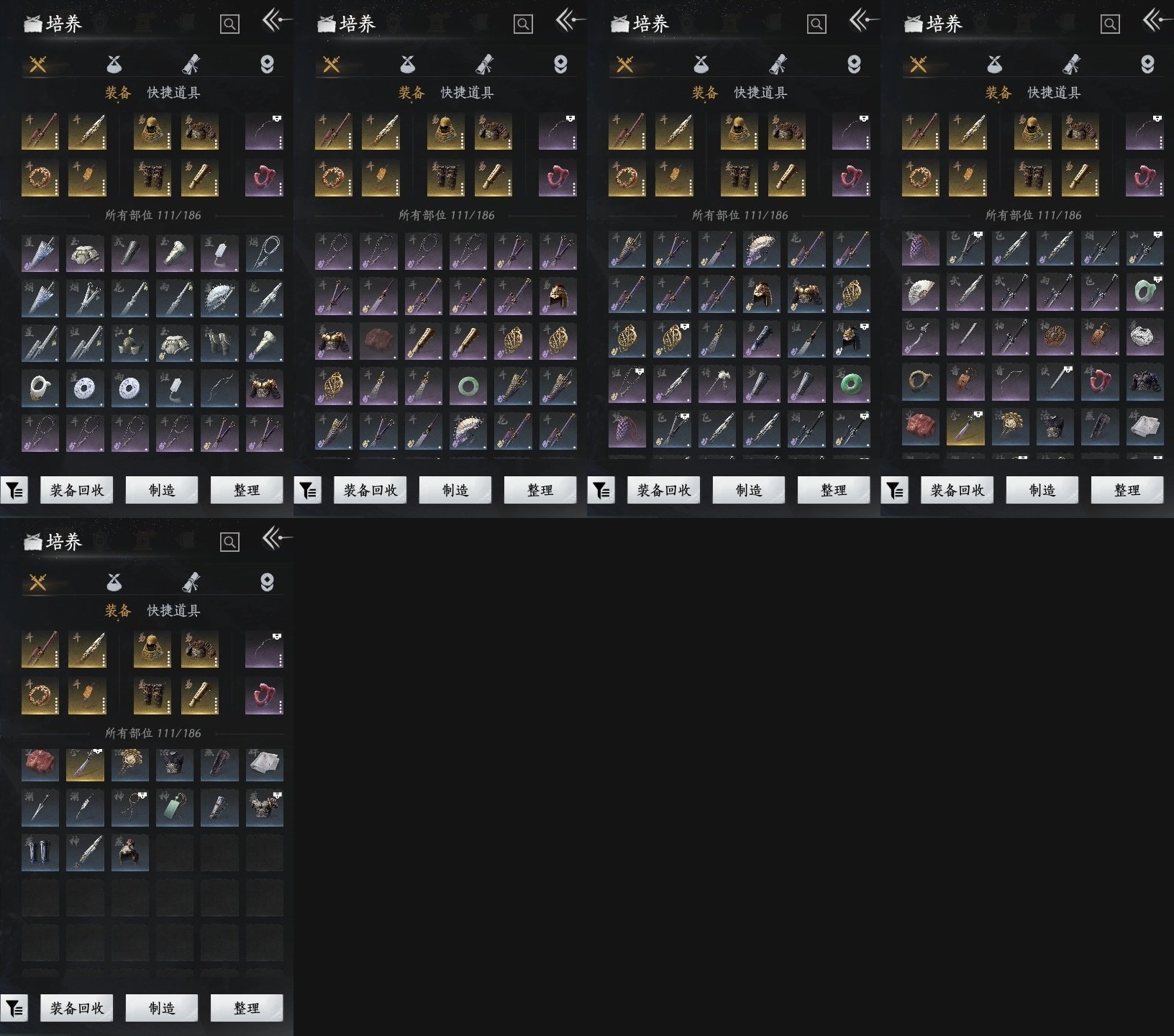Click 制造 button in second top panel
Image resolution: width=1174 pixels, height=1036 pixels.
[455, 491]
